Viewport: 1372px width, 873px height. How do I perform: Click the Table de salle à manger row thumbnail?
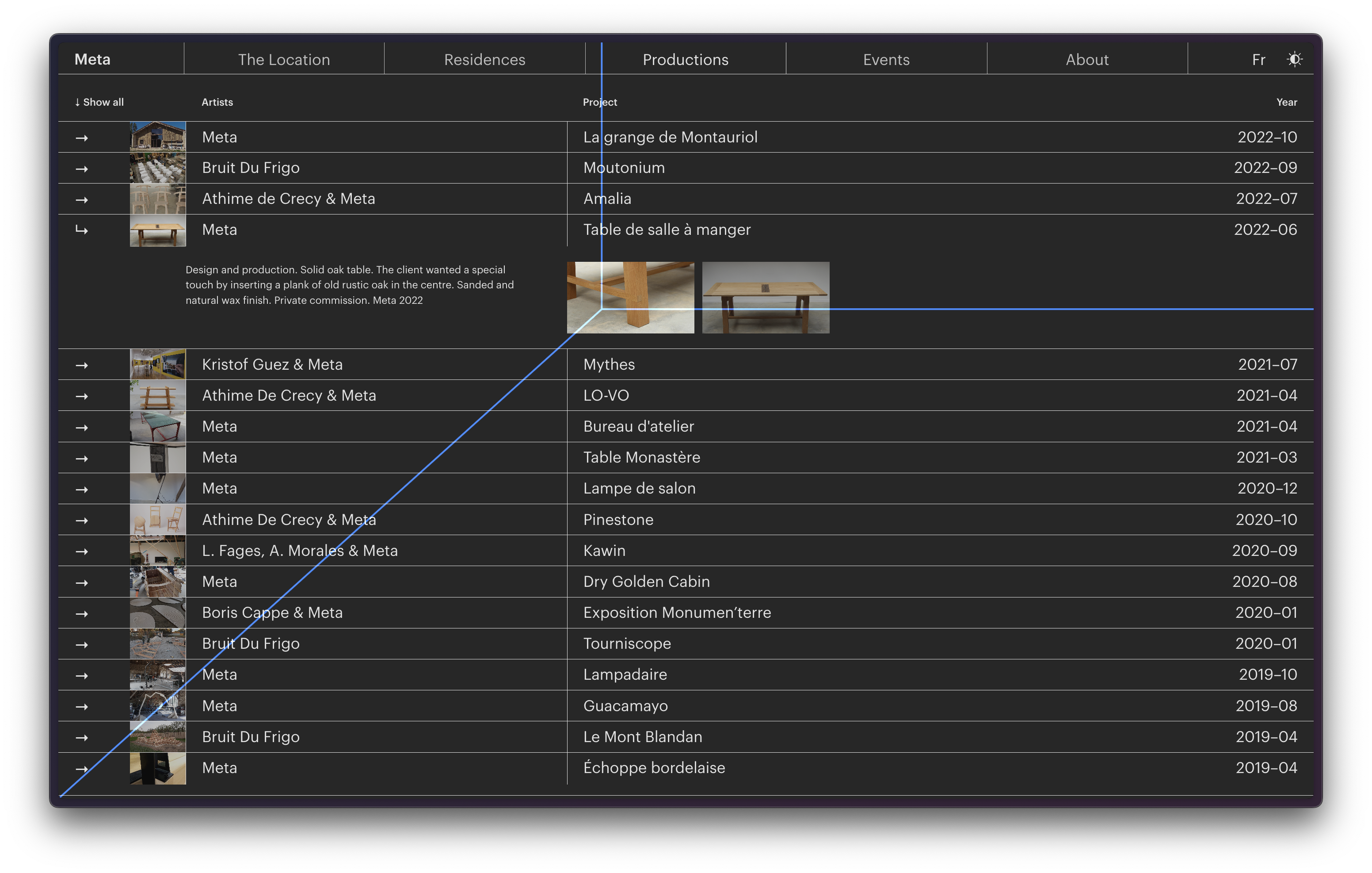click(158, 230)
